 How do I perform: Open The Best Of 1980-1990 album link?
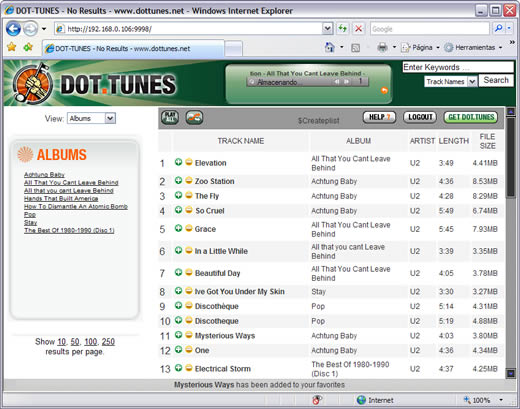[x=69, y=230]
